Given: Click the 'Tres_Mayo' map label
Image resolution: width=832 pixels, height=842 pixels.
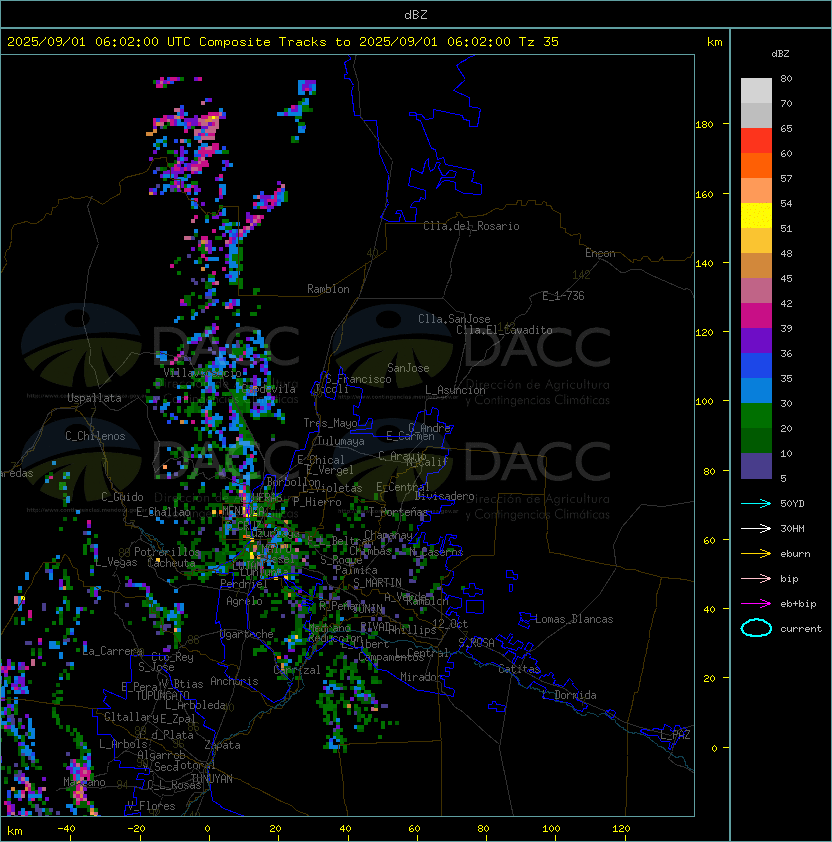Looking at the screenshot, I should pos(330,423).
